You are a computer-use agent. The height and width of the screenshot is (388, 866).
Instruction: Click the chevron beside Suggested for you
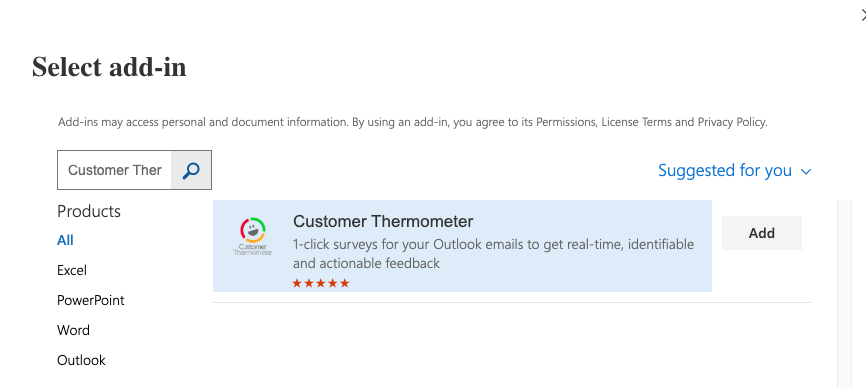[806, 172]
